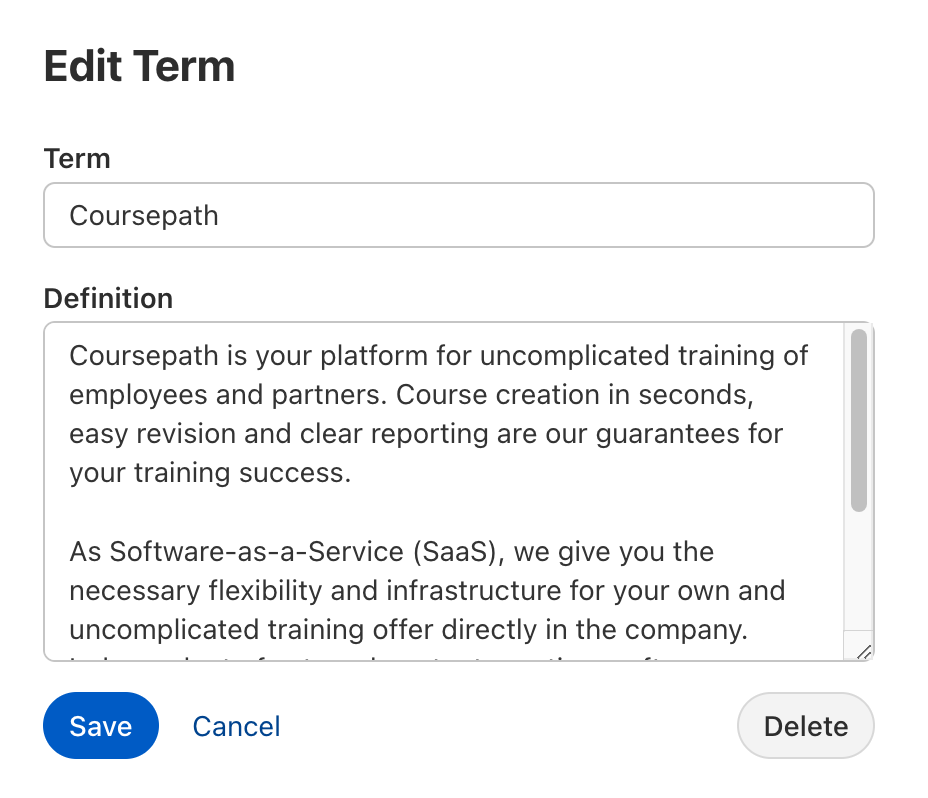Click the "Edit Term" heading
This screenshot has width=928, height=798.
pyautogui.click(x=139, y=66)
